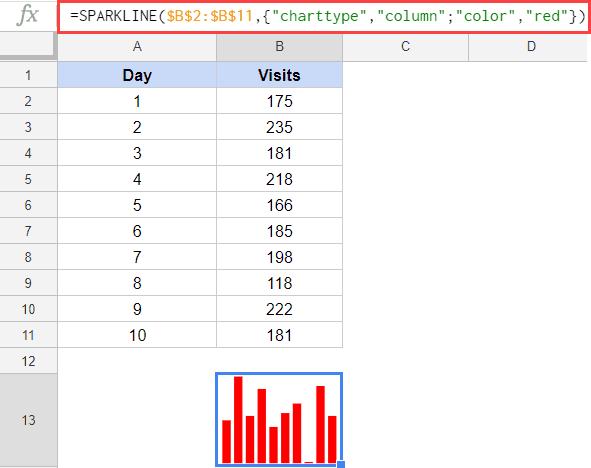Select row 10 header
This screenshot has height=468, width=591.
pos(28,309)
